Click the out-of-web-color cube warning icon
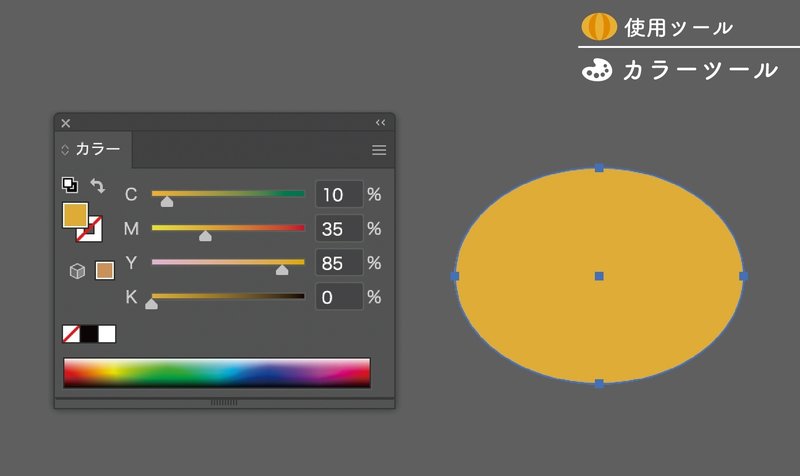 coord(77,271)
